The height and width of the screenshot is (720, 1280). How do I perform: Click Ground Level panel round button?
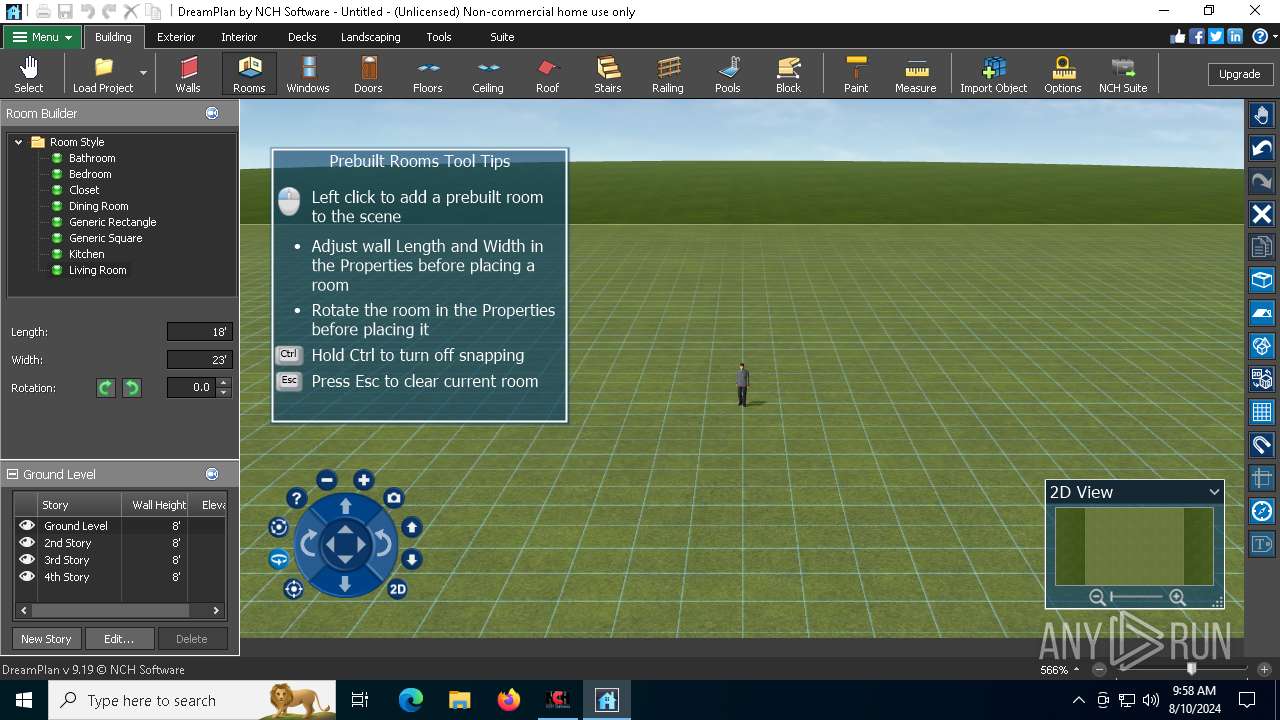coord(212,474)
